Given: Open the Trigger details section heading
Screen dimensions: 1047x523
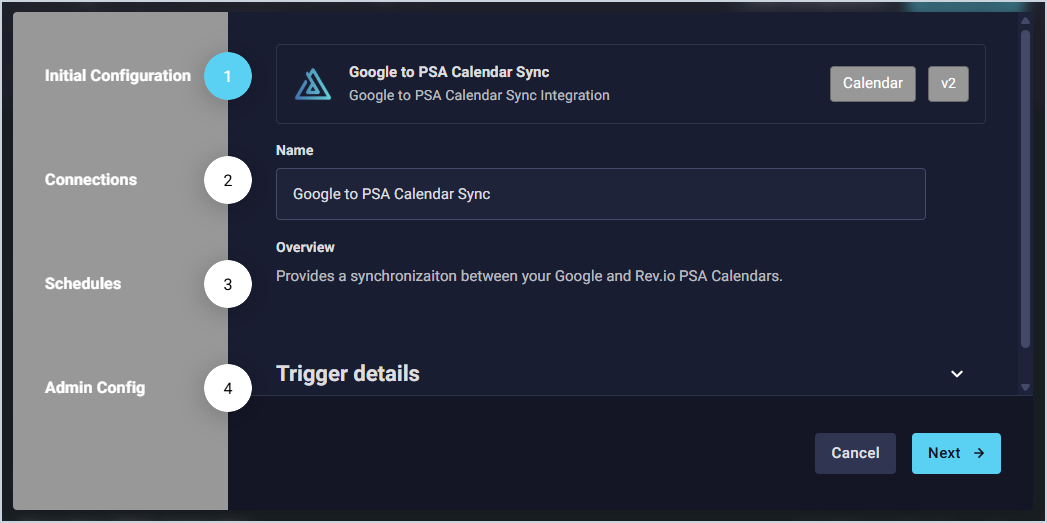Looking at the screenshot, I should click(x=348, y=374).
